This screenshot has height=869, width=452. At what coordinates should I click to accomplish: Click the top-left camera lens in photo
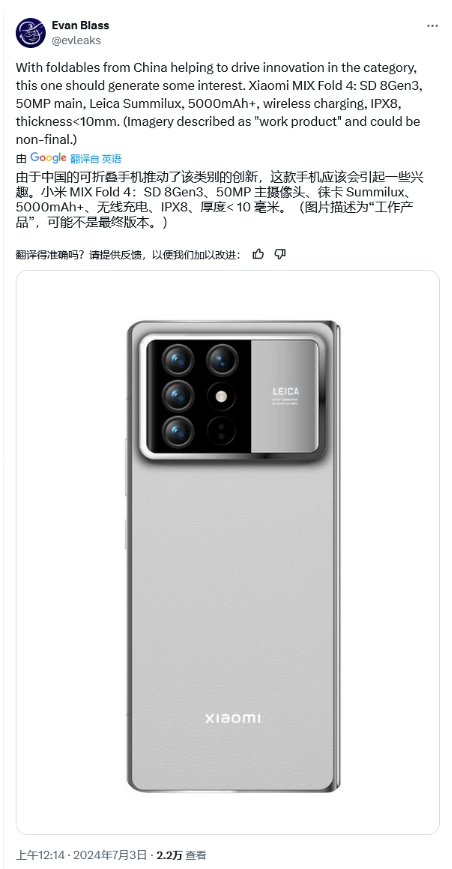coord(178,360)
